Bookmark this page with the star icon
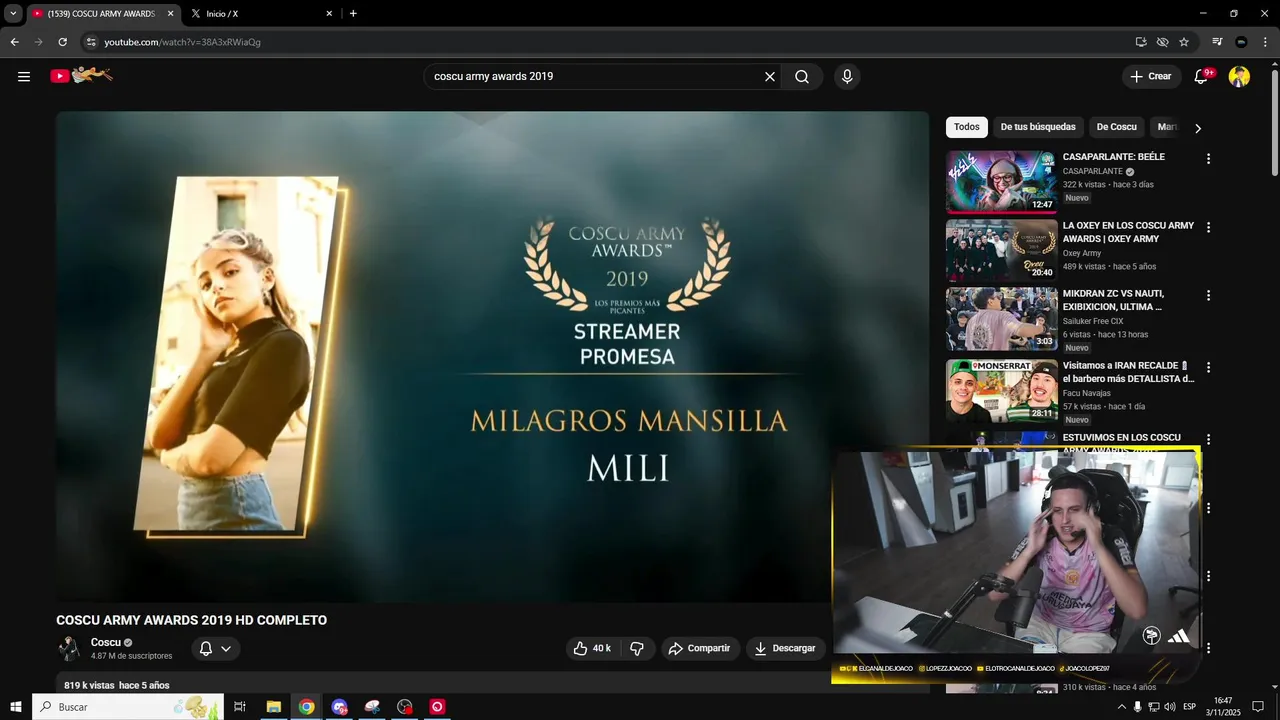 [1184, 42]
